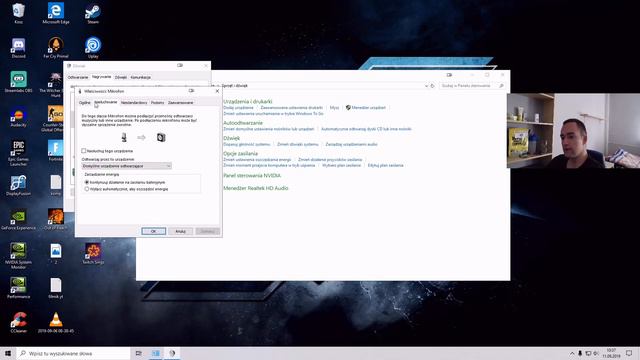The image size is (640, 360).
Task: Expand the Control Panel address bar dropdown
Action: tap(426, 86)
